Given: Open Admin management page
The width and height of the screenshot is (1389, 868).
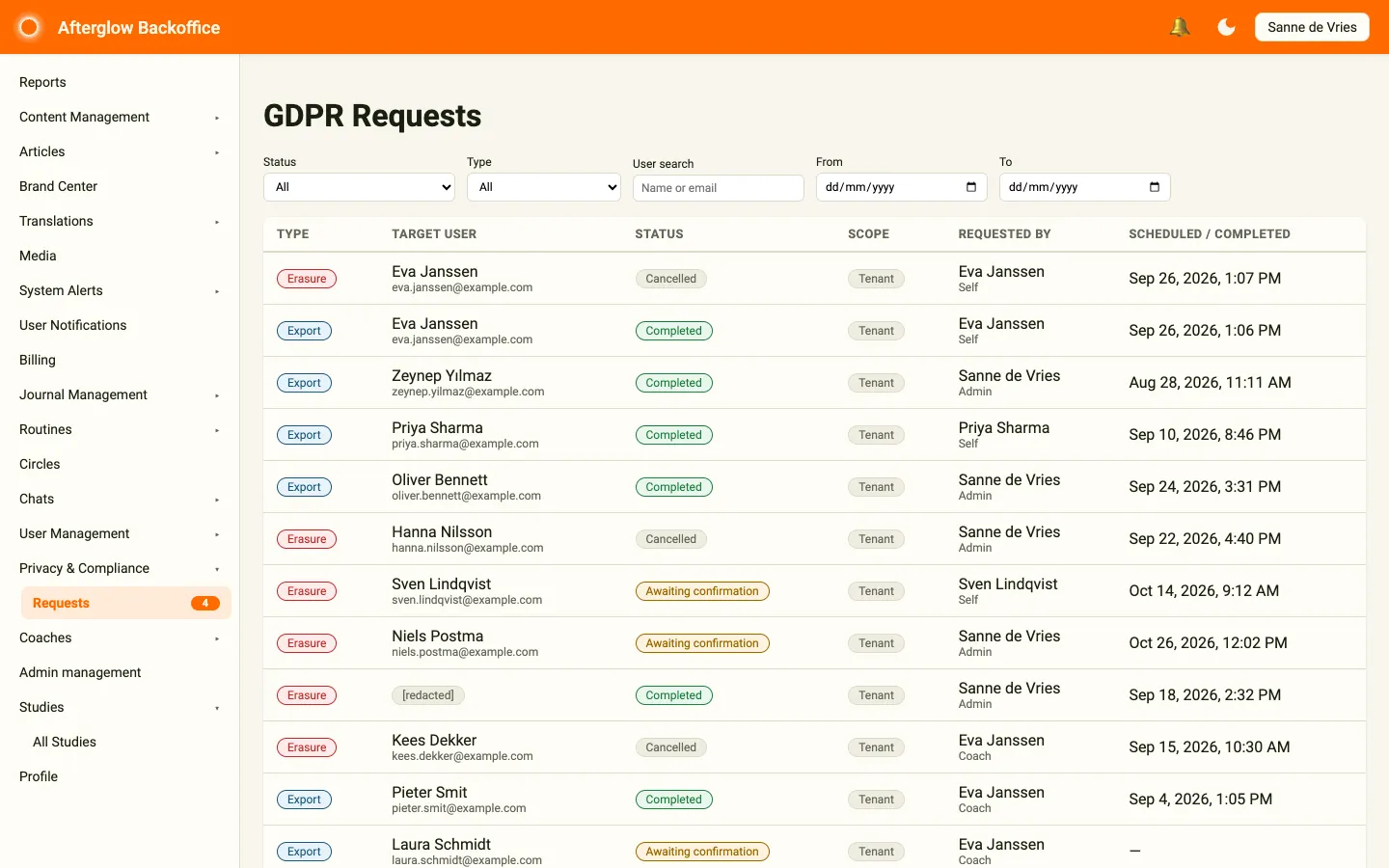Looking at the screenshot, I should [x=120, y=672].
